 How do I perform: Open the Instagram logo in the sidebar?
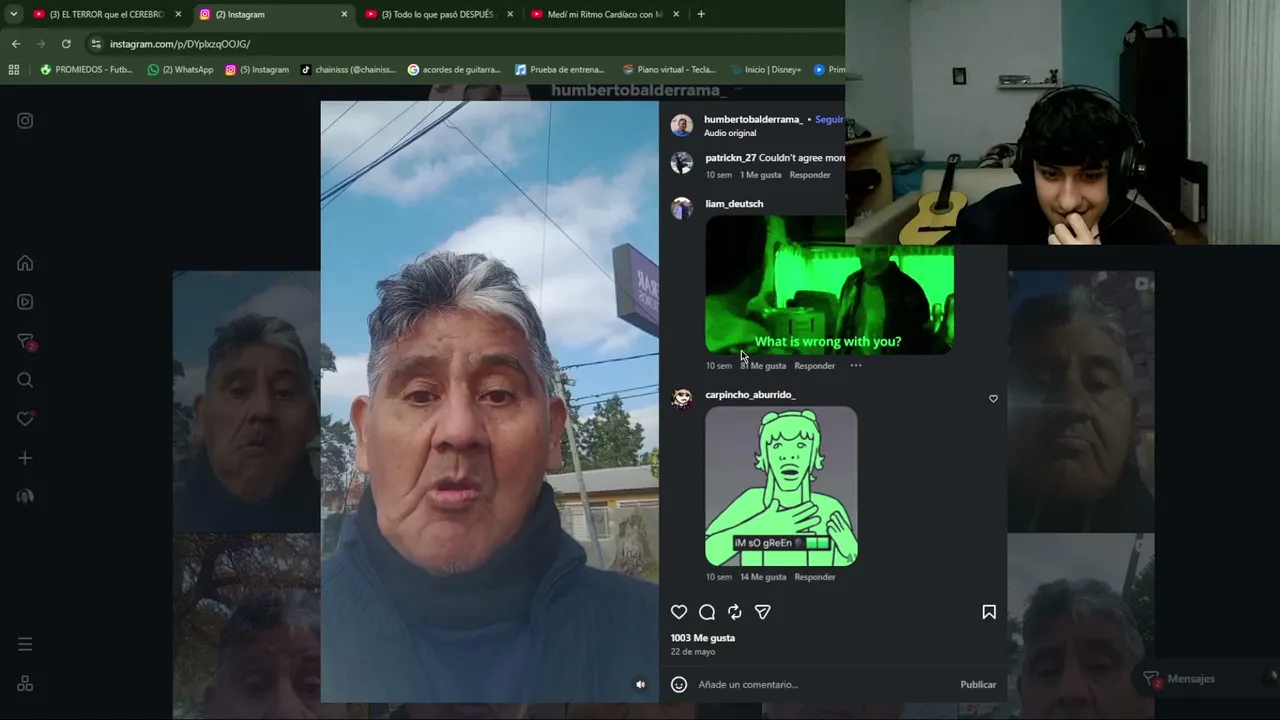coord(25,121)
